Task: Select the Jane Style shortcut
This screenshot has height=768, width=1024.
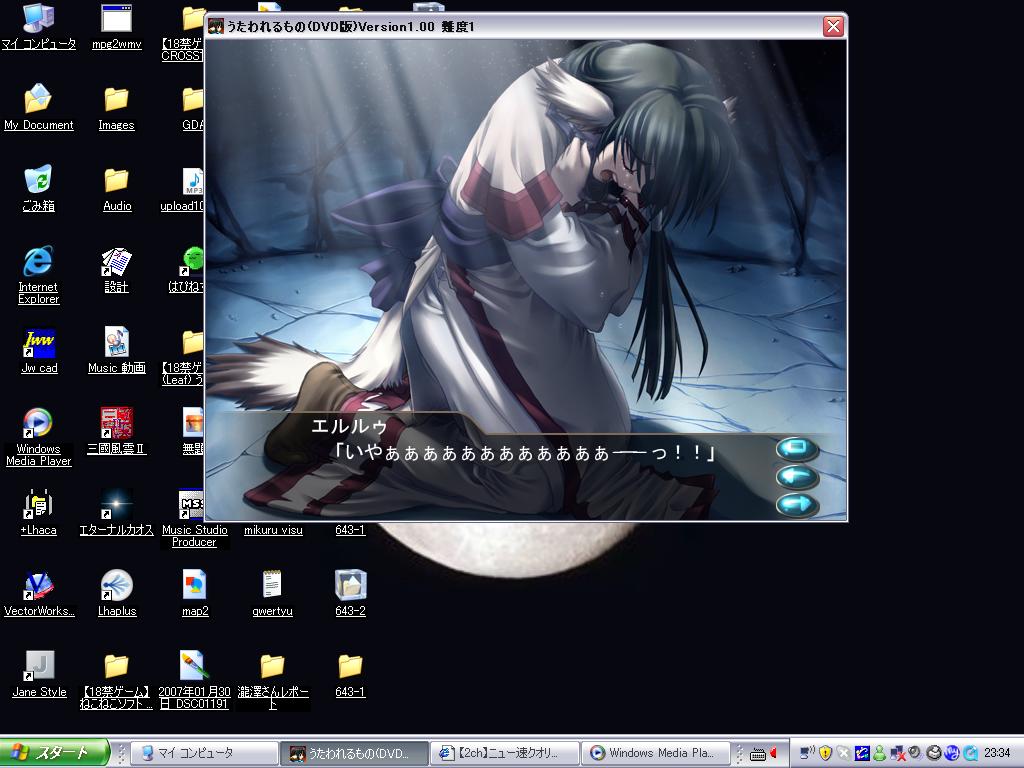Action: pos(39,674)
